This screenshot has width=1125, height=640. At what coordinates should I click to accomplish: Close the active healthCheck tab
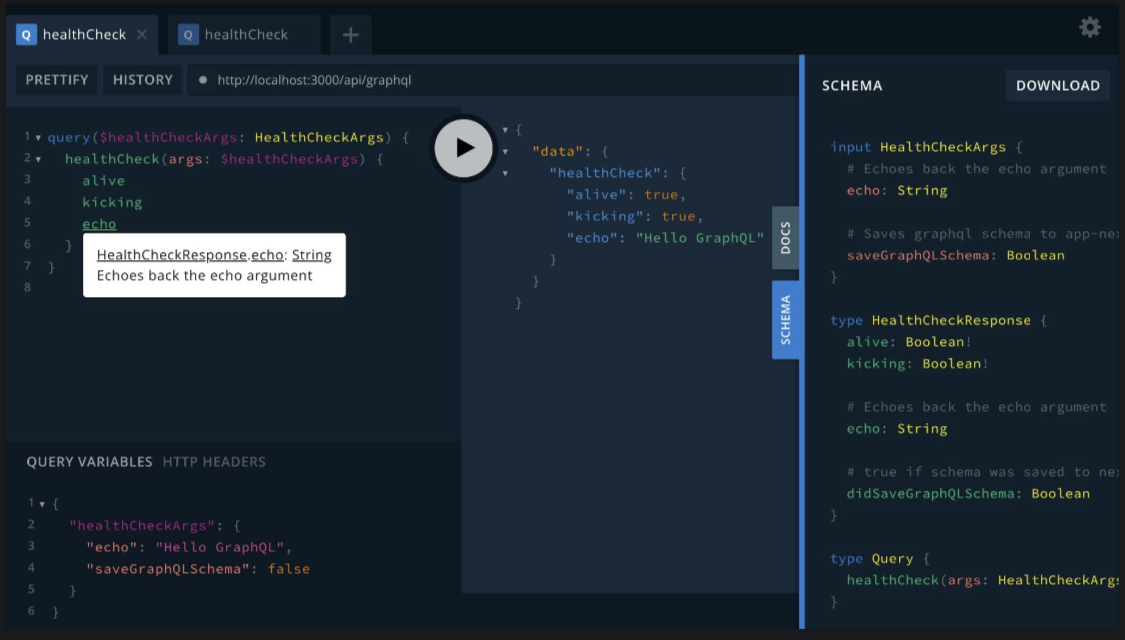pyautogui.click(x=139, y=33)
